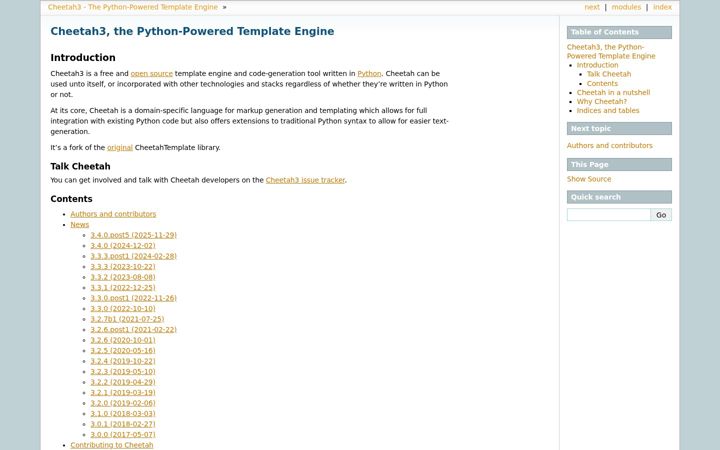Follow the 'Python' link in introduction
The width and height of the screenshot is (720, 450).
(x=369, y=73)
